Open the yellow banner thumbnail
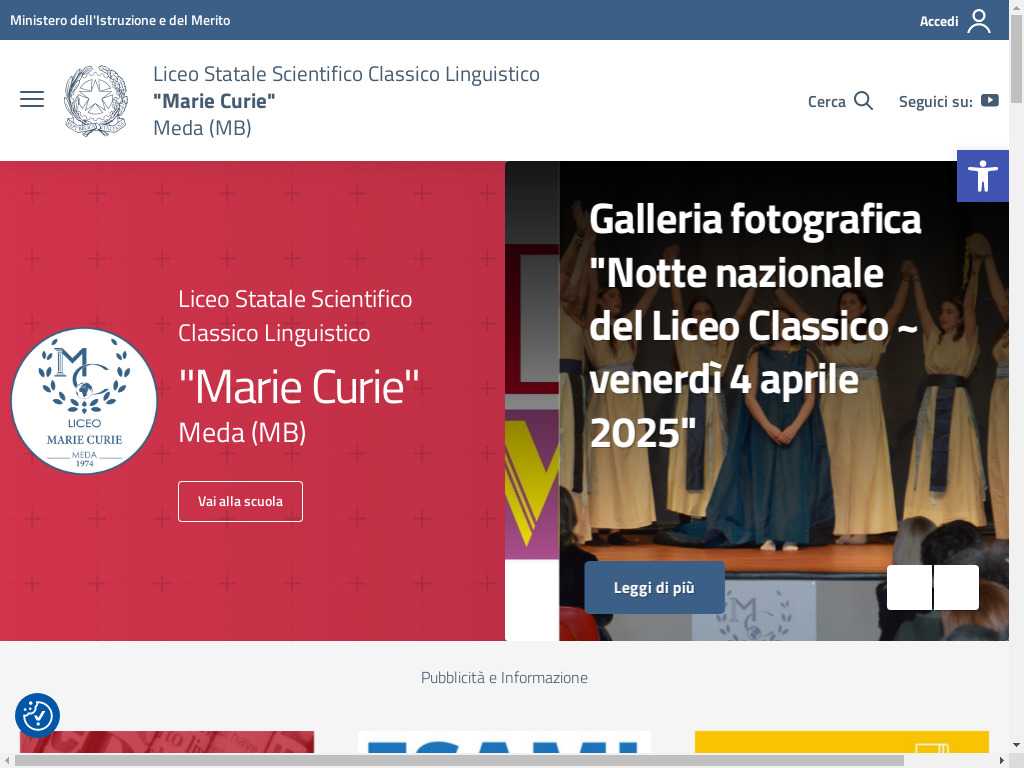1024x768 pixels. [842, 743]
